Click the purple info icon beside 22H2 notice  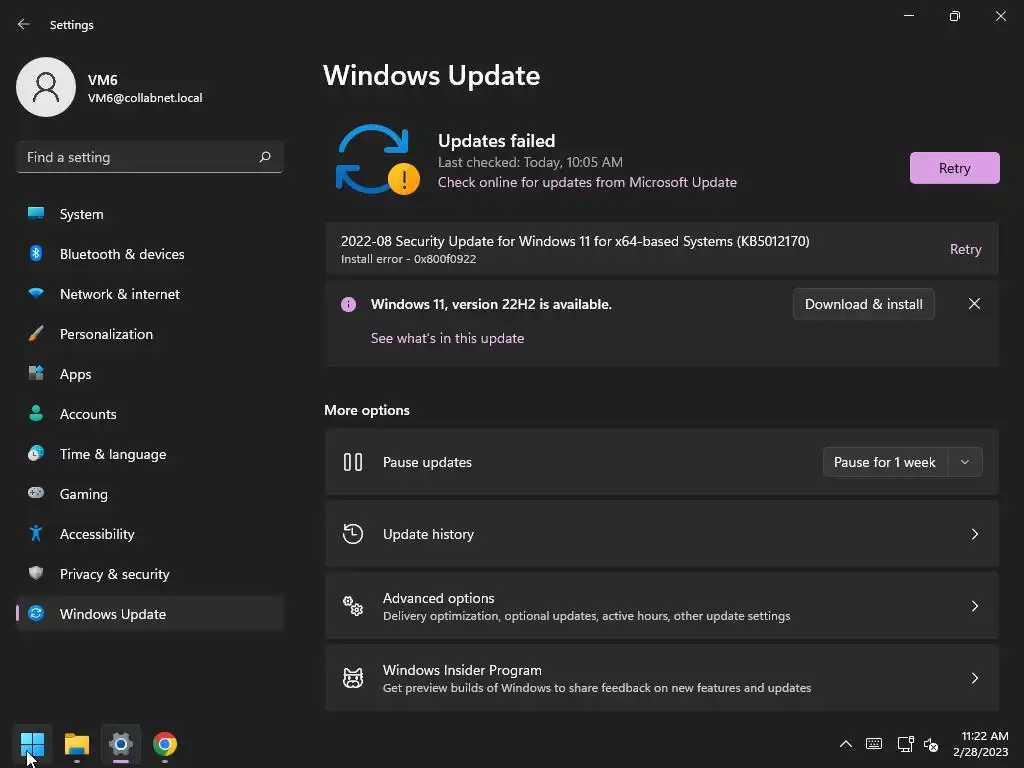tap(349, 304)
